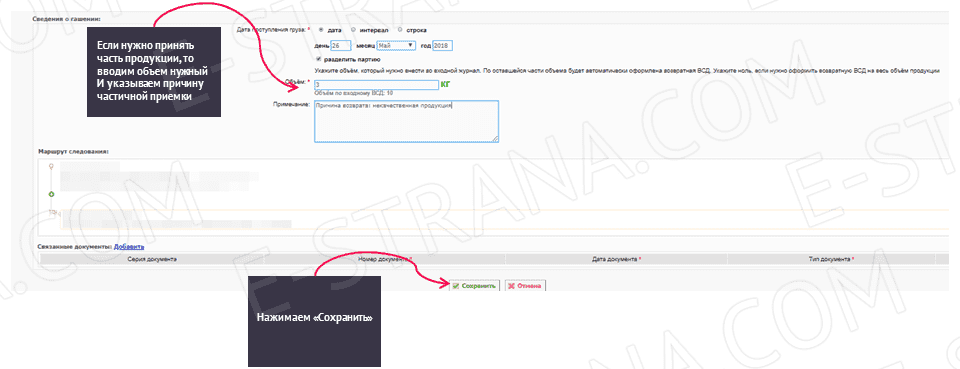Click the «год» field containing 2018
This screenshot has width=960, height=369.
pyautogui.click(x=442, y=45)
